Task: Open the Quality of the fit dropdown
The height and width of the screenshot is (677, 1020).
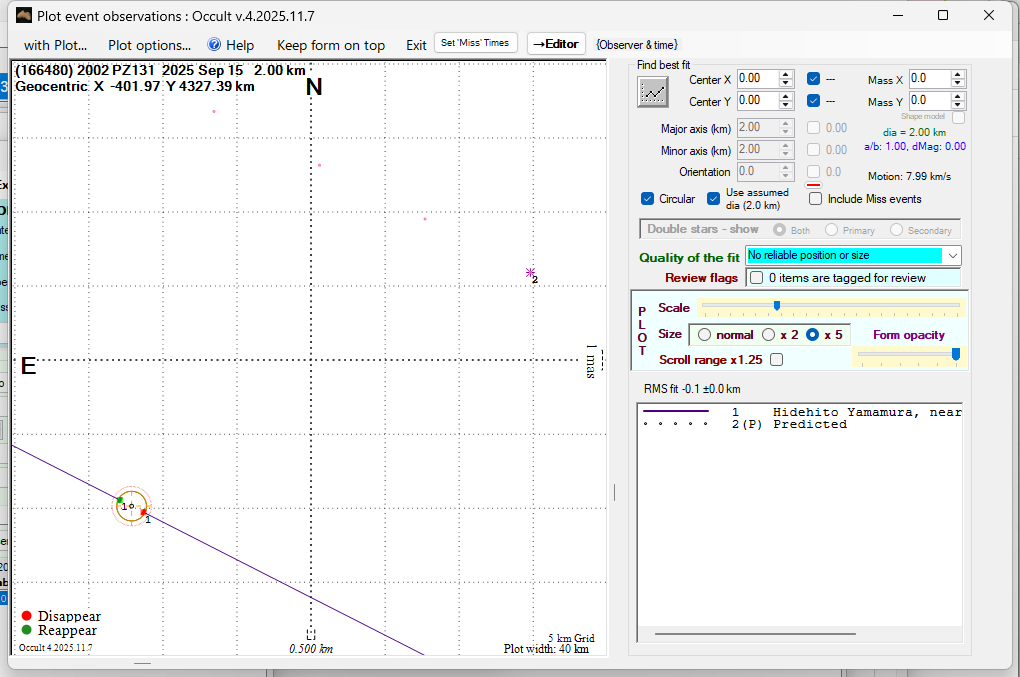Action: pyautogui.click(x=952, y=256)
